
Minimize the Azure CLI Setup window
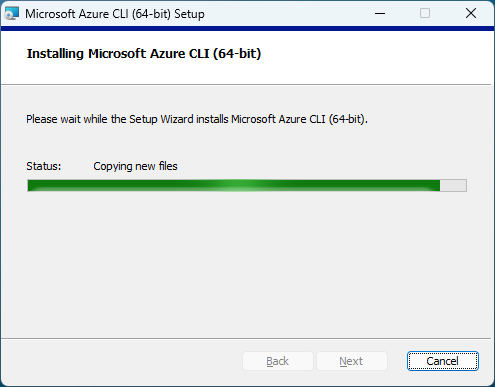(x=380, y=13)
